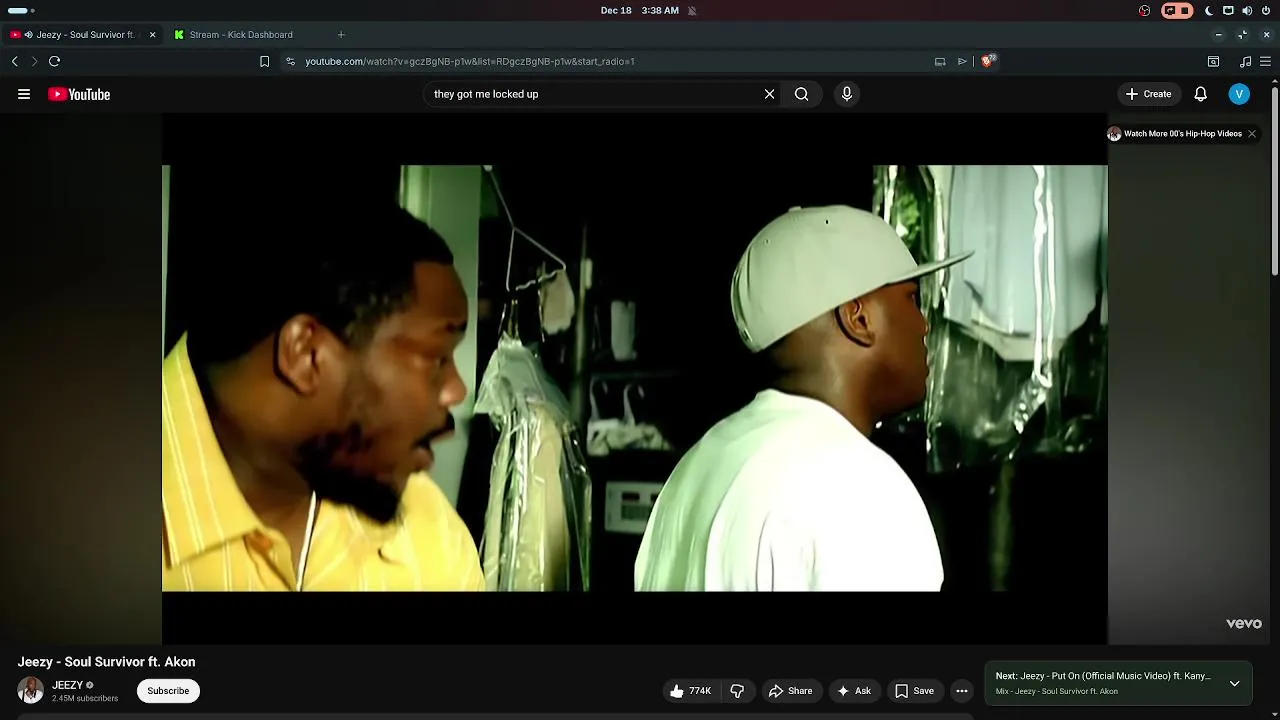
Task: Open JEEZY channel avatar
Action: pos(30,690)
